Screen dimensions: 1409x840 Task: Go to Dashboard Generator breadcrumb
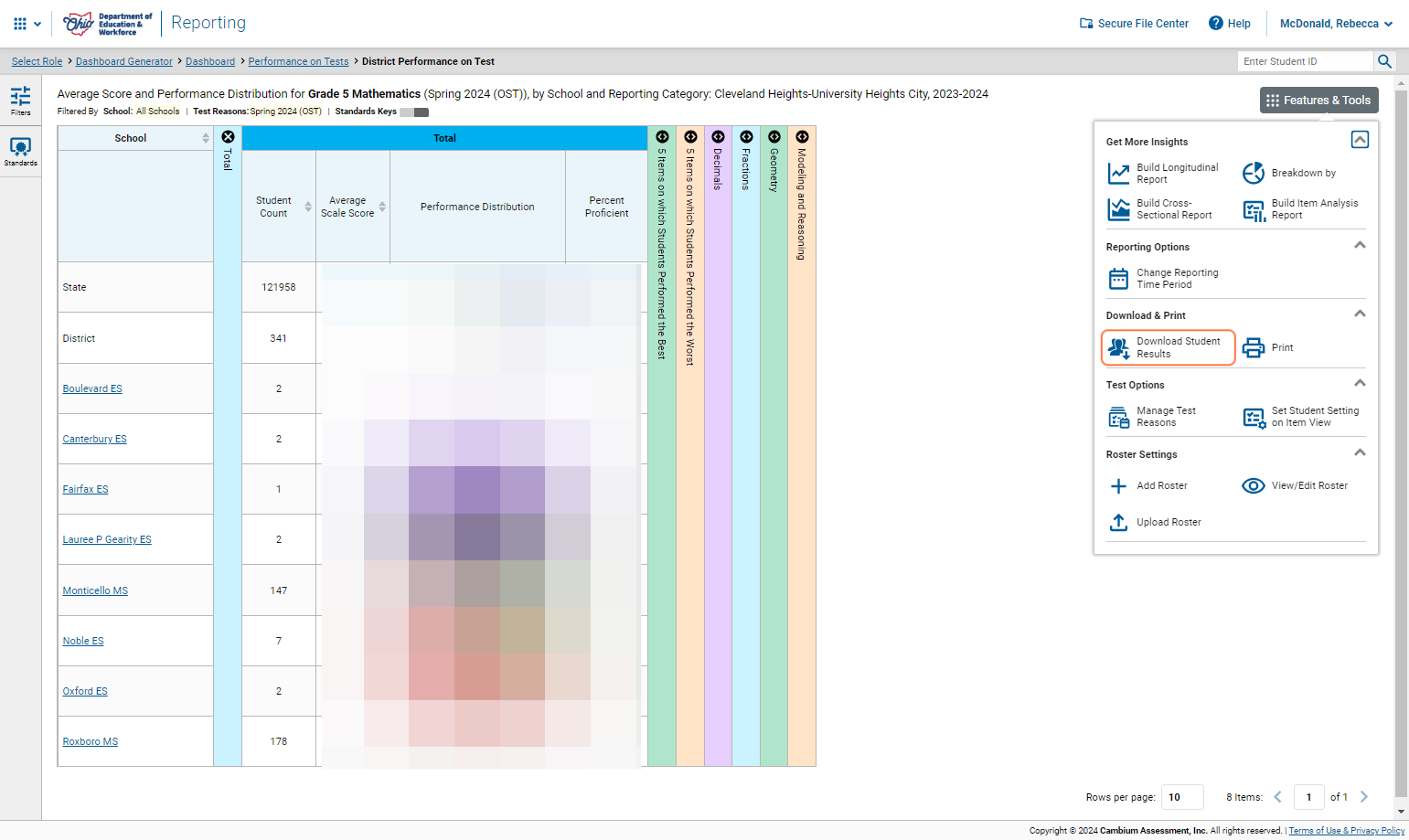click(123, 61)
